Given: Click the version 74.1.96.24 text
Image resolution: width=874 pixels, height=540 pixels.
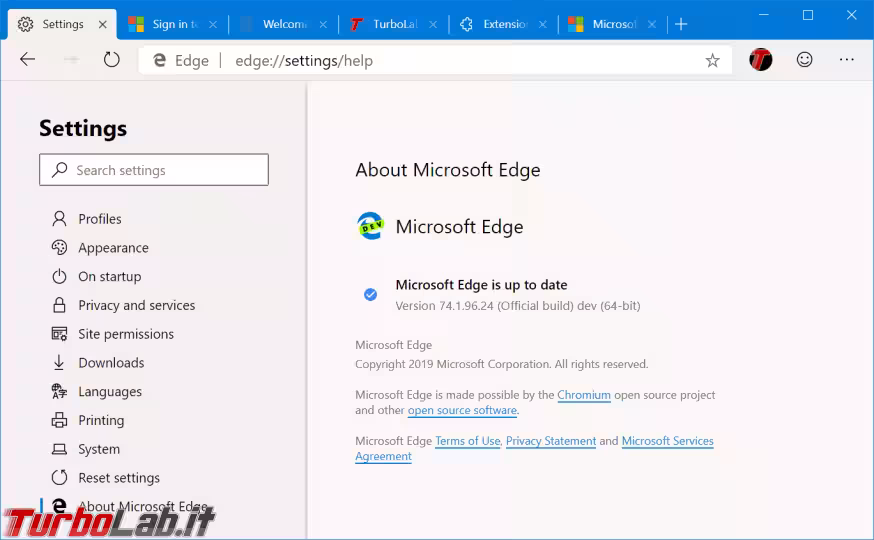Looking at the screenshot, I should tap(518, 306).
